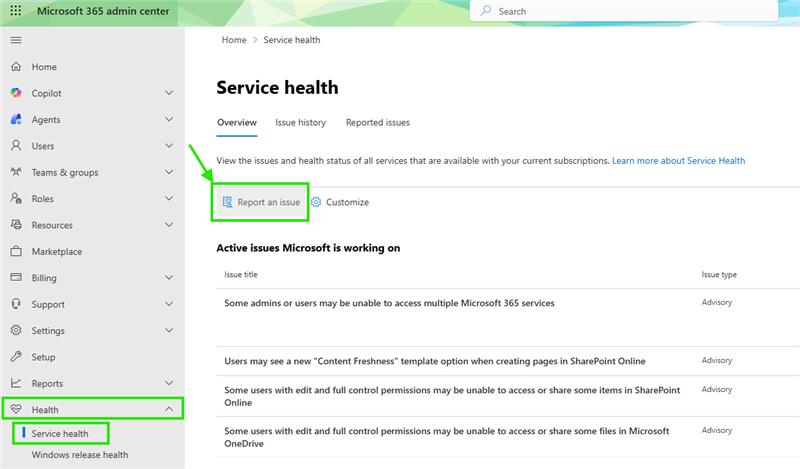Open the "Content Freshness" template issue
This screenshot has height=469, width=800.
[435, 361]
